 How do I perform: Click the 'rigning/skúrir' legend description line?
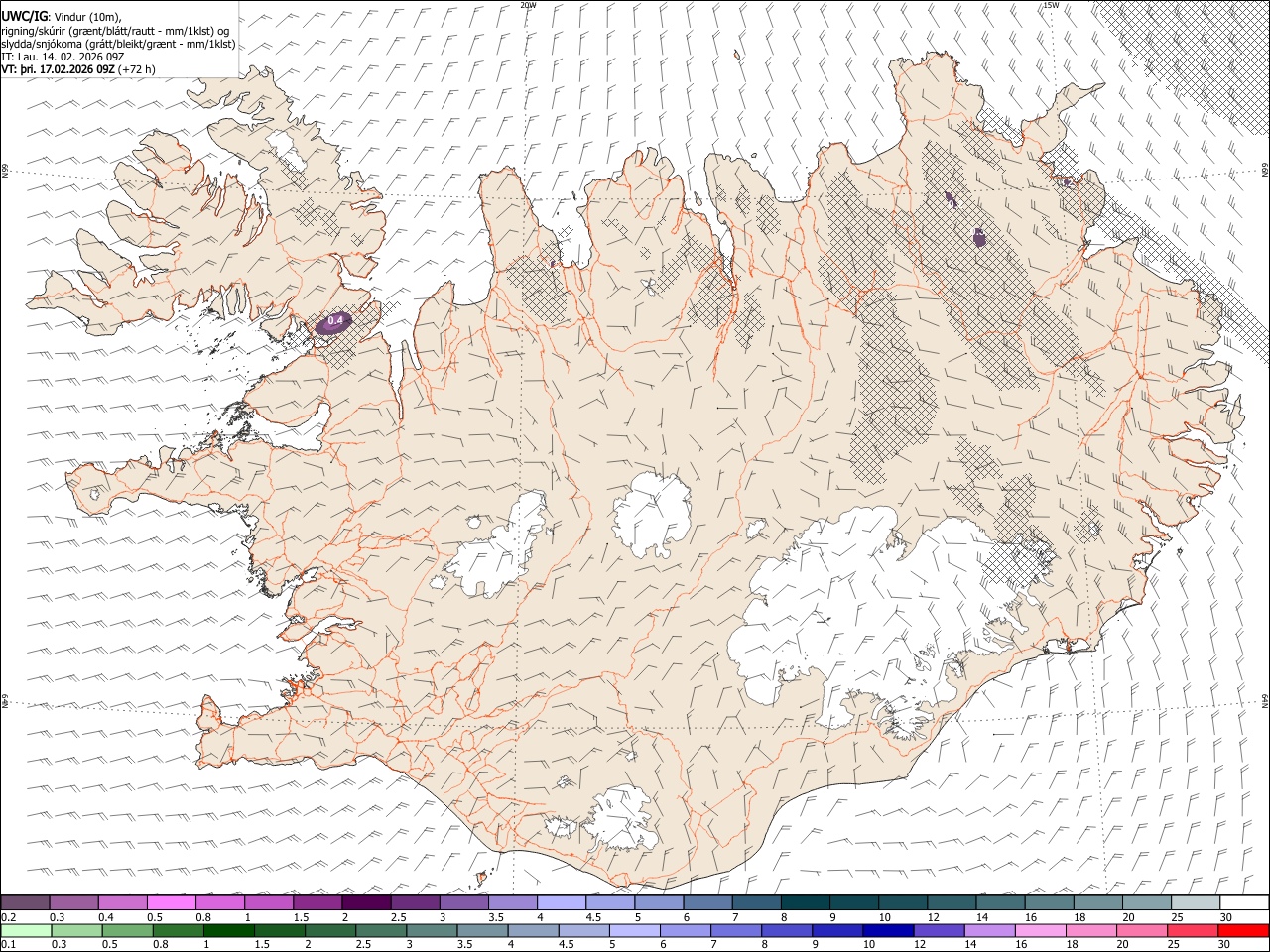click(115, 30)
